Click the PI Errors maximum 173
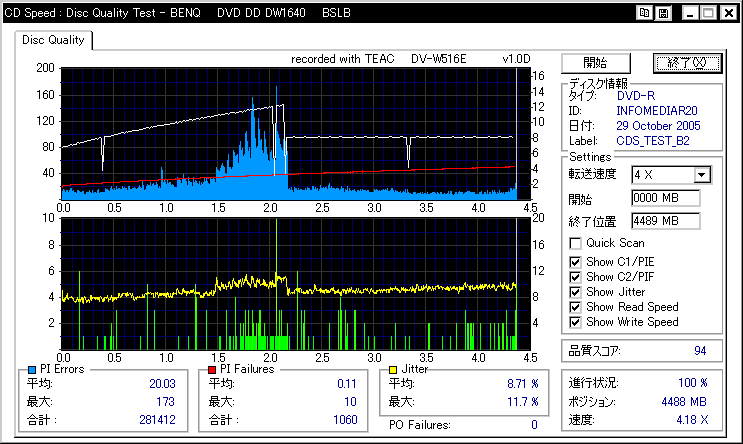Screen dimensions: 743x444 pyautogui.click(x=165, y=402)
